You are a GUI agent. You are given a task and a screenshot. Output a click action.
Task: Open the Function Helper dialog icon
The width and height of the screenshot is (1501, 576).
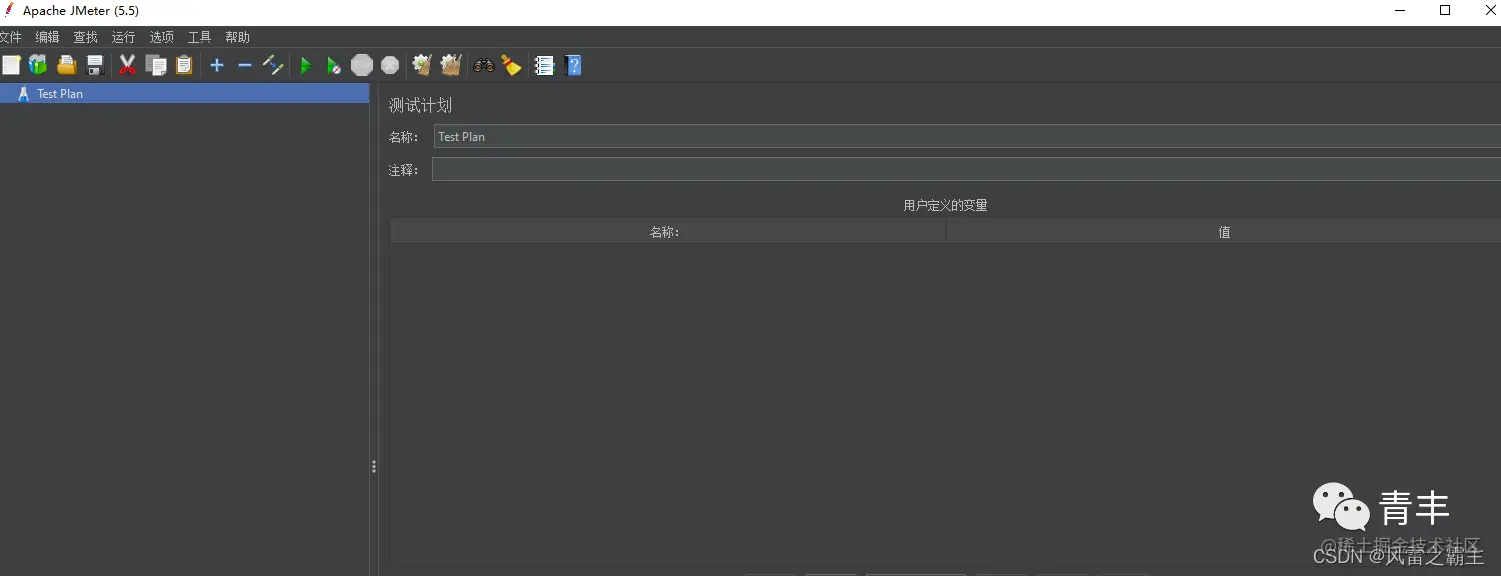(544, 65)
